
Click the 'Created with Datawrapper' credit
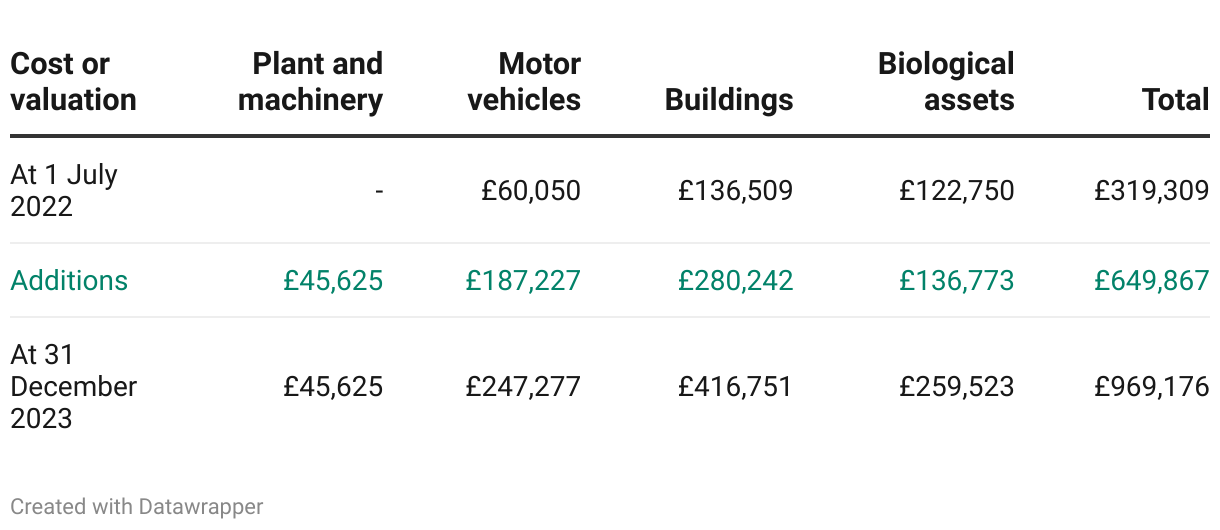[137, 507]
